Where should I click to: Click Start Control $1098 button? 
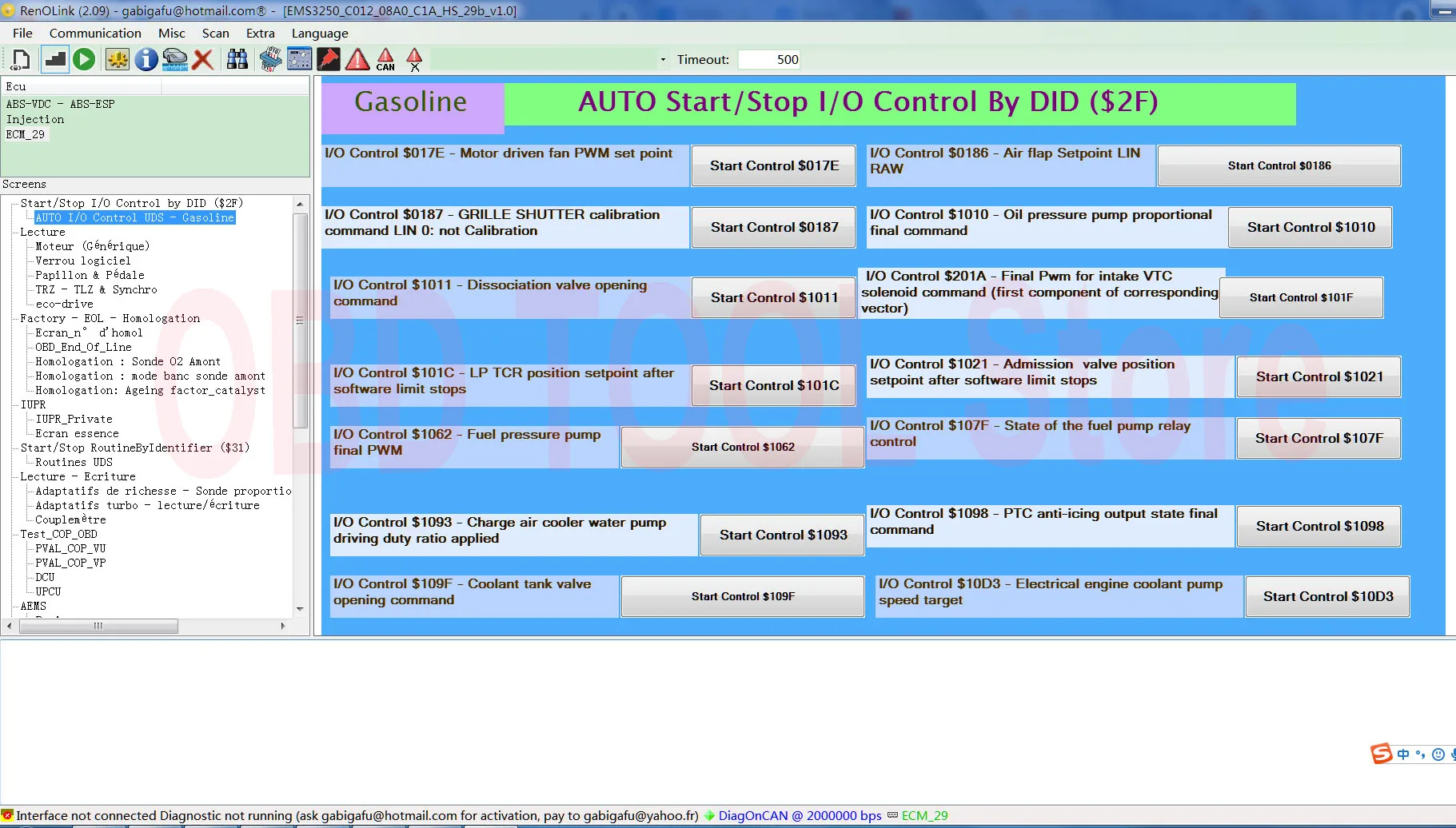pos(1319,526)
